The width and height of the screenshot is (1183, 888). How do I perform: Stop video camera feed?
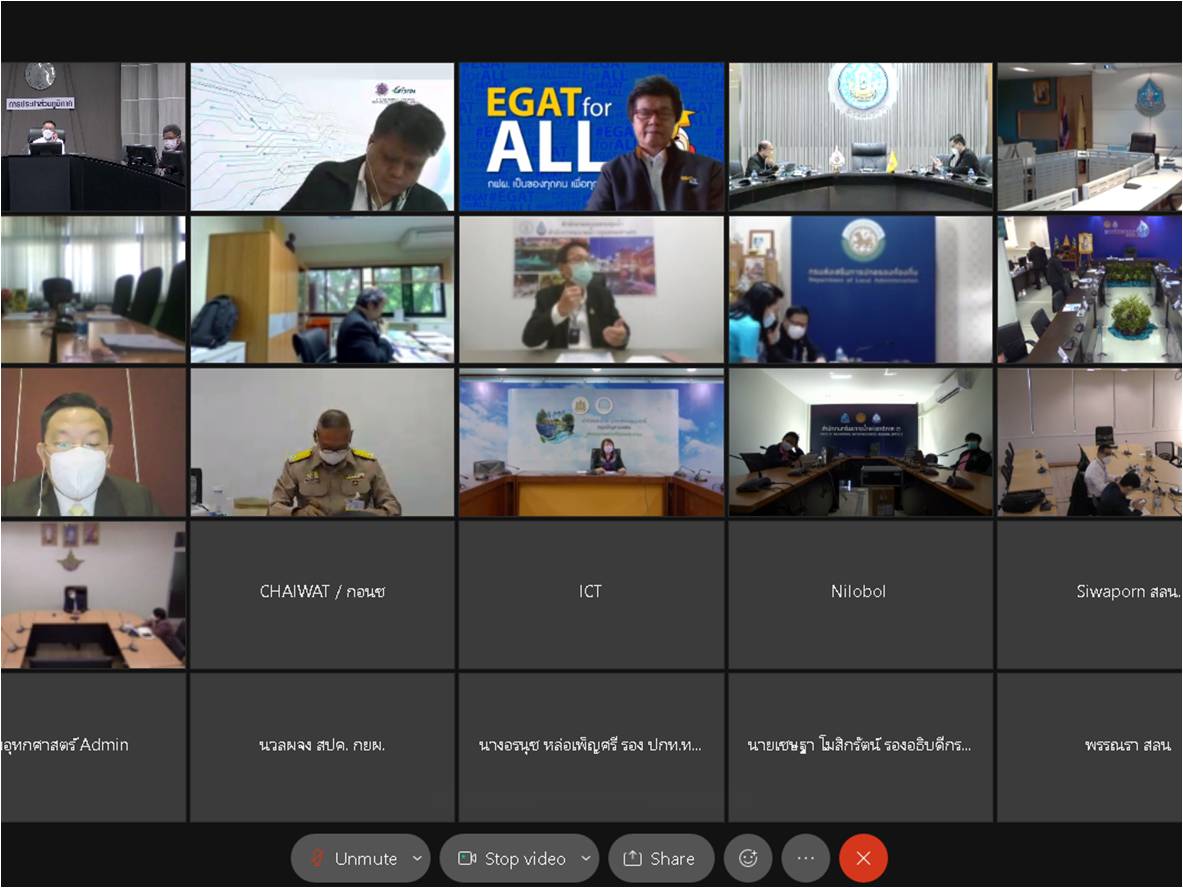[x=512, y=858]
